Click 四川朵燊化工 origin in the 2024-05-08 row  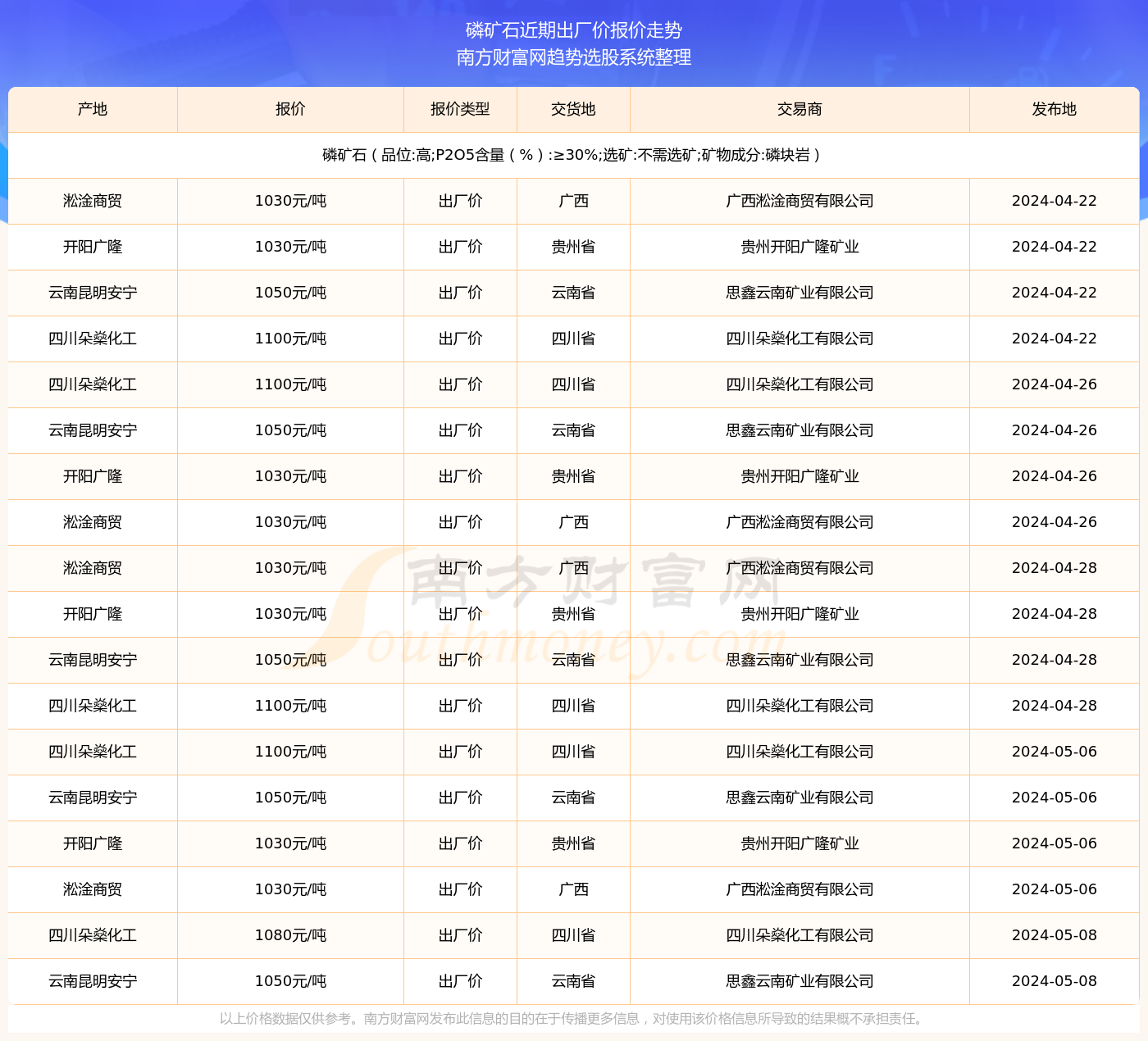click(x=93, y=935)
